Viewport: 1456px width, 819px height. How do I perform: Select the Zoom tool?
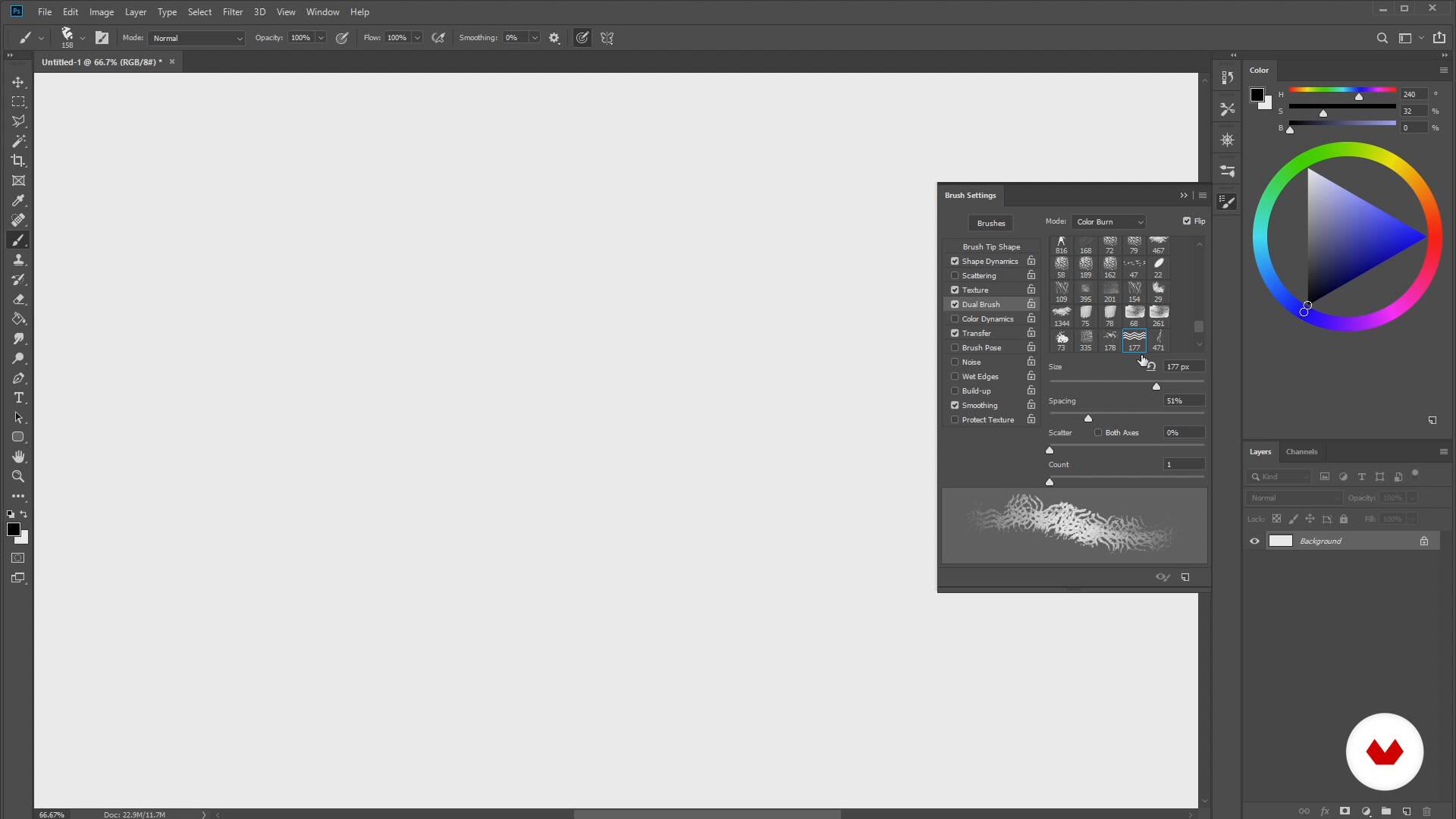[18, 476]
